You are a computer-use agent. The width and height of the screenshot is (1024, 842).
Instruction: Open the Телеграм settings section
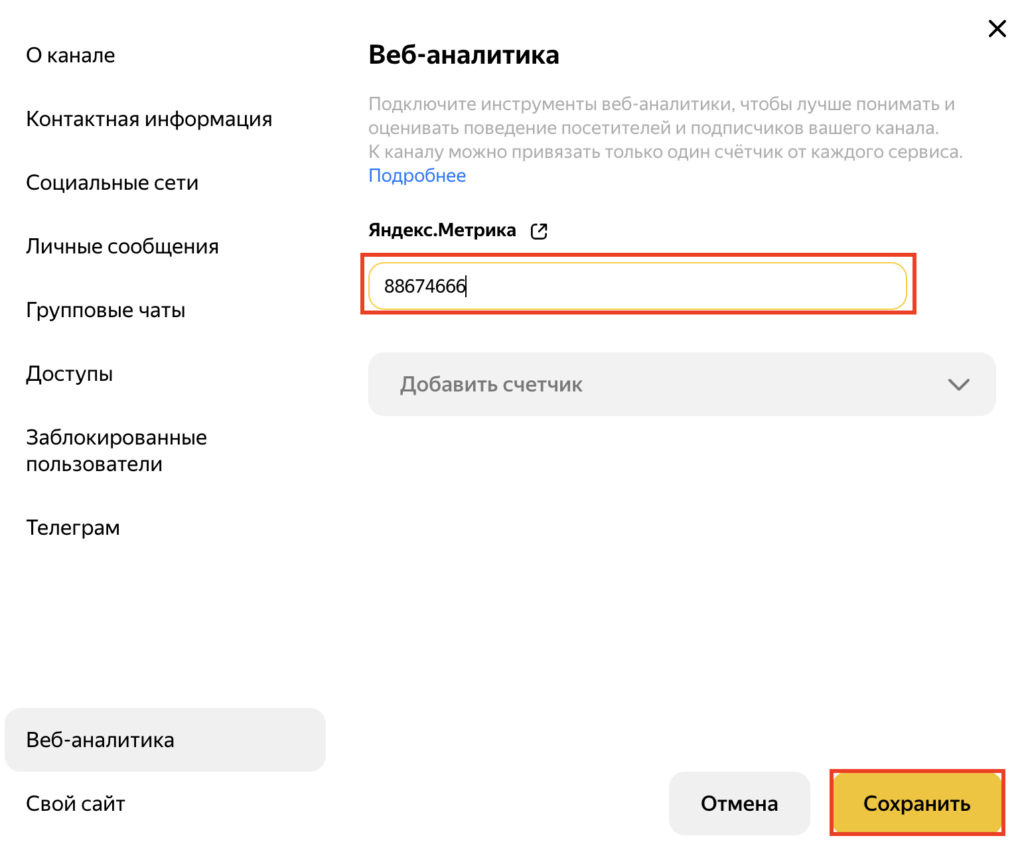click(73, 528)
